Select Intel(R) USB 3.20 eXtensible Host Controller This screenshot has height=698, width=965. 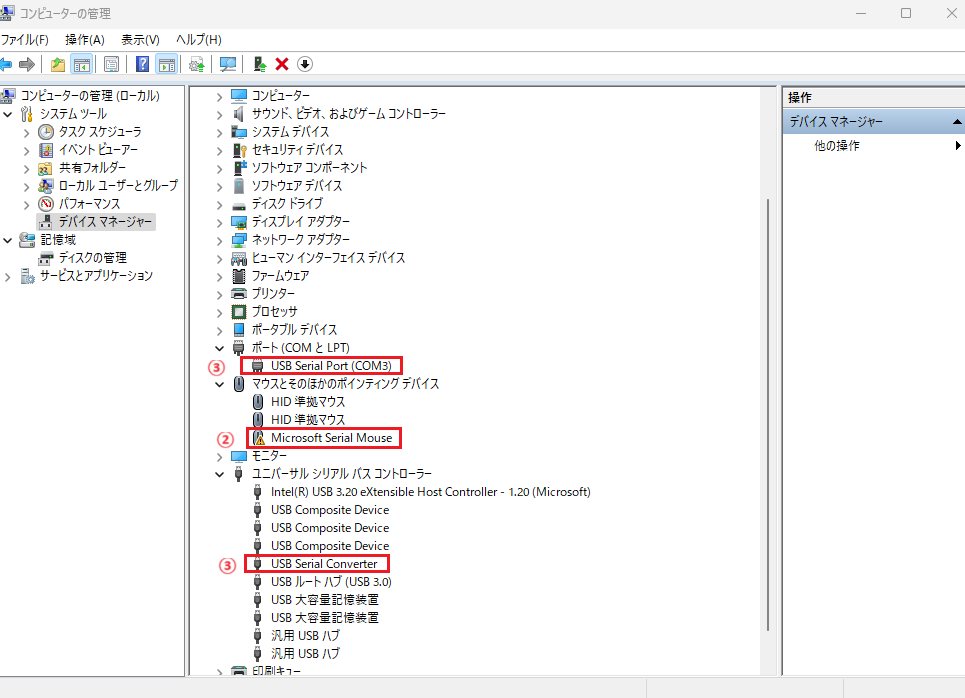[x=430, y=492]
